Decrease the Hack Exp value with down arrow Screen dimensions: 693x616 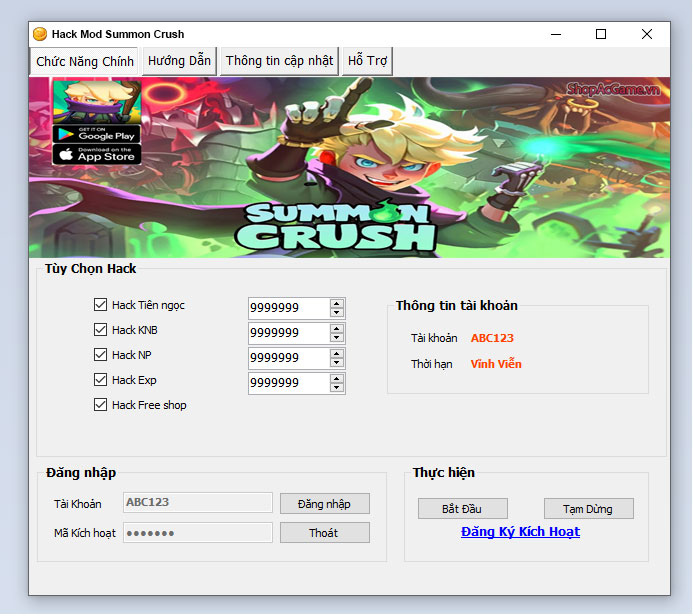pos(337,388)
